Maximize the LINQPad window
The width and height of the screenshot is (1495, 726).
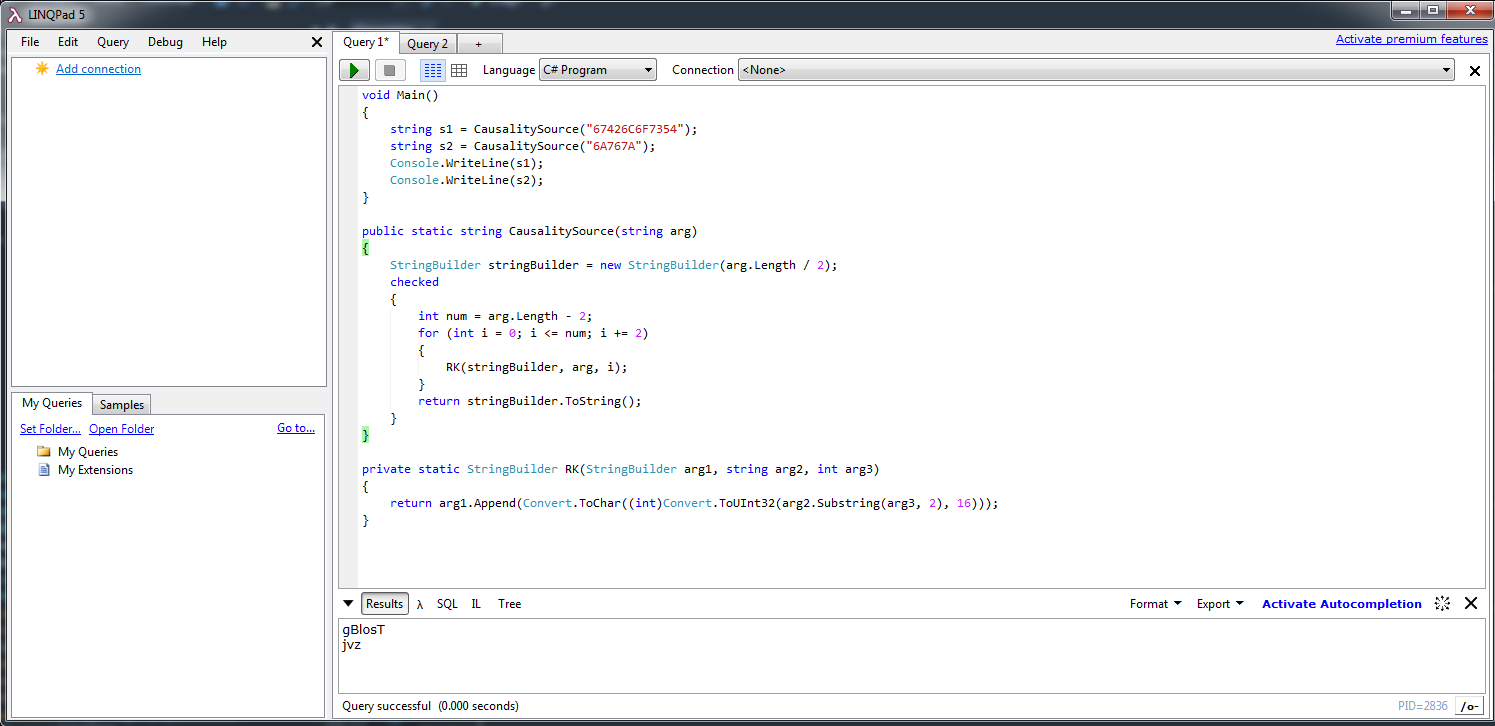point(1433,10)
